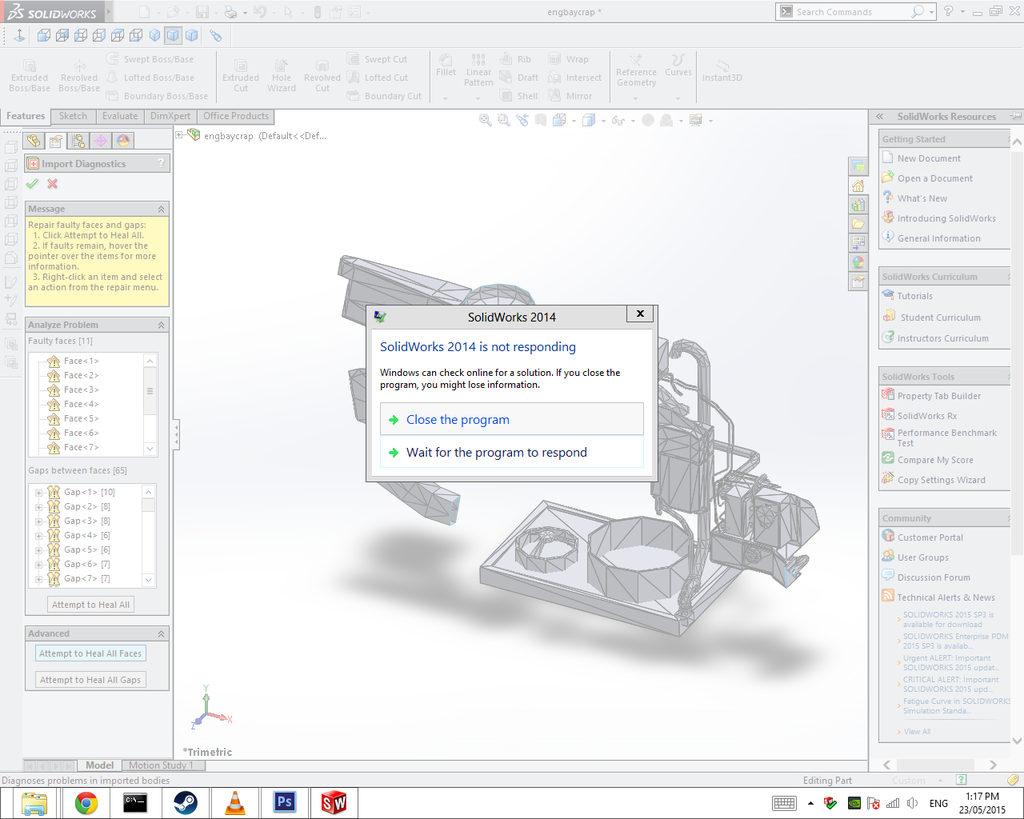The image size is (1024, 819).
Task: Open the ConfigurationManager tab icon
Action: [78, 140]
